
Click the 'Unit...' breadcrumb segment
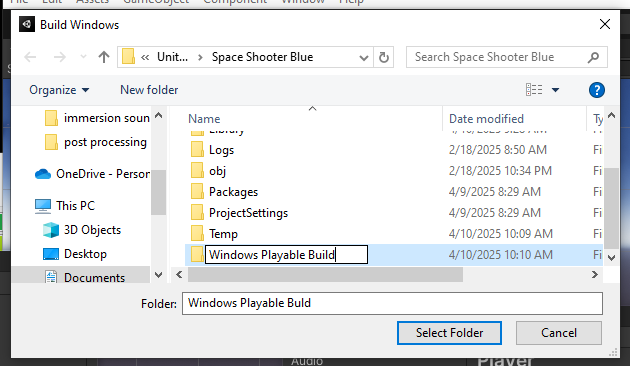click(172, 57)
